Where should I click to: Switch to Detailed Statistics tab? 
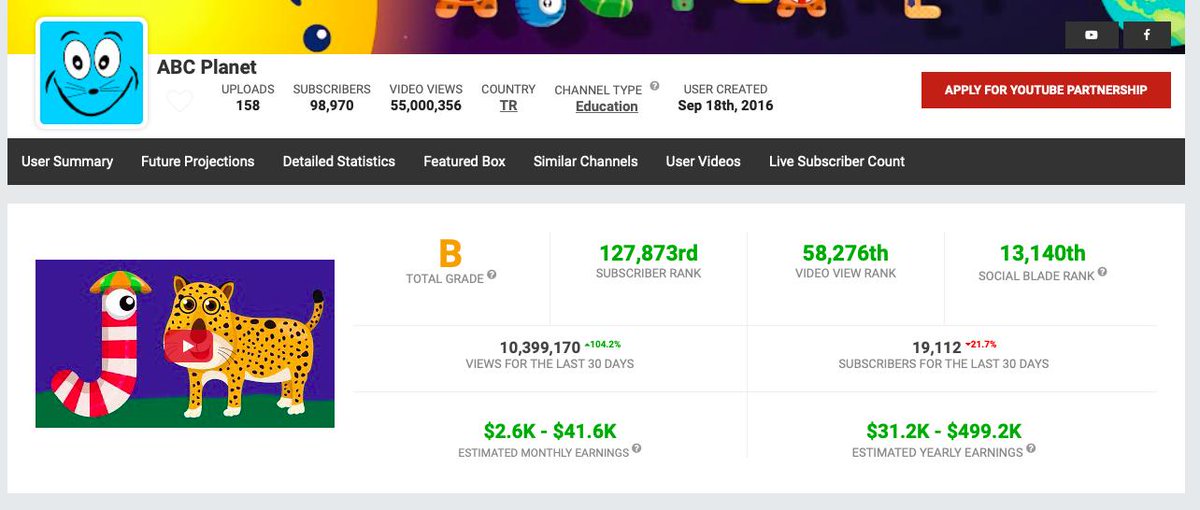(339, 161)
